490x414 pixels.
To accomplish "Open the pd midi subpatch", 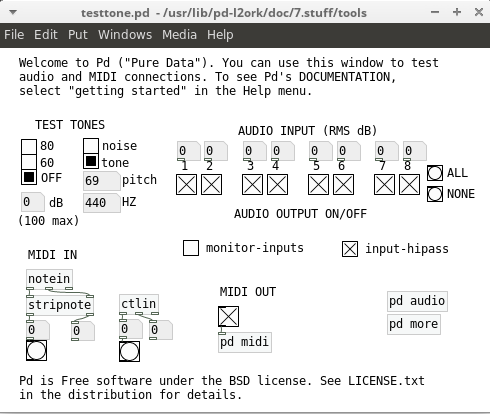I will [x=245, y=342].
